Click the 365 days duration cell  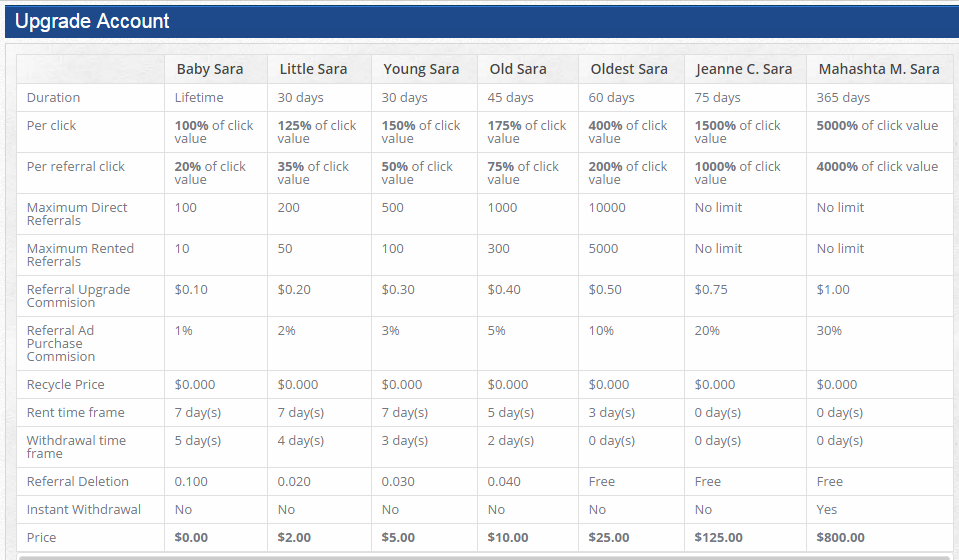click(843, 98)
